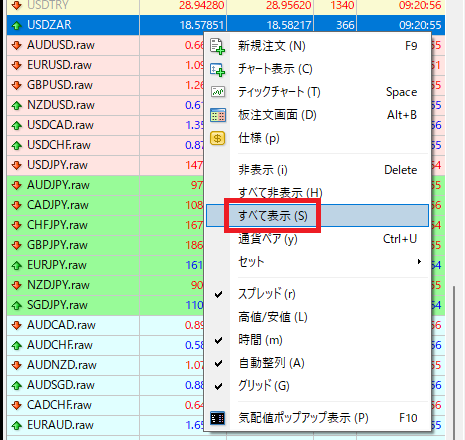465x440 pixels.
Task: Expand the セット submenu arrow
Action: (419, 262)
